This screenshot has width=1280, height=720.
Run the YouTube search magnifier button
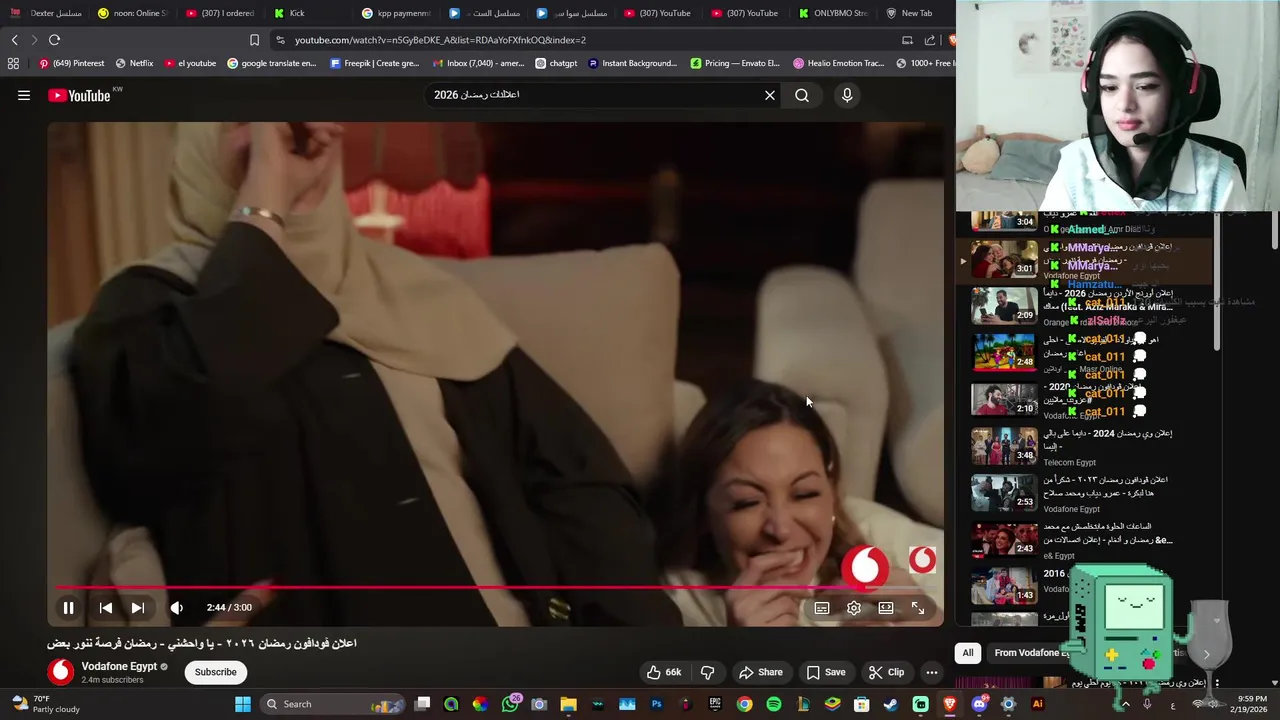click(x=802, y=95)
